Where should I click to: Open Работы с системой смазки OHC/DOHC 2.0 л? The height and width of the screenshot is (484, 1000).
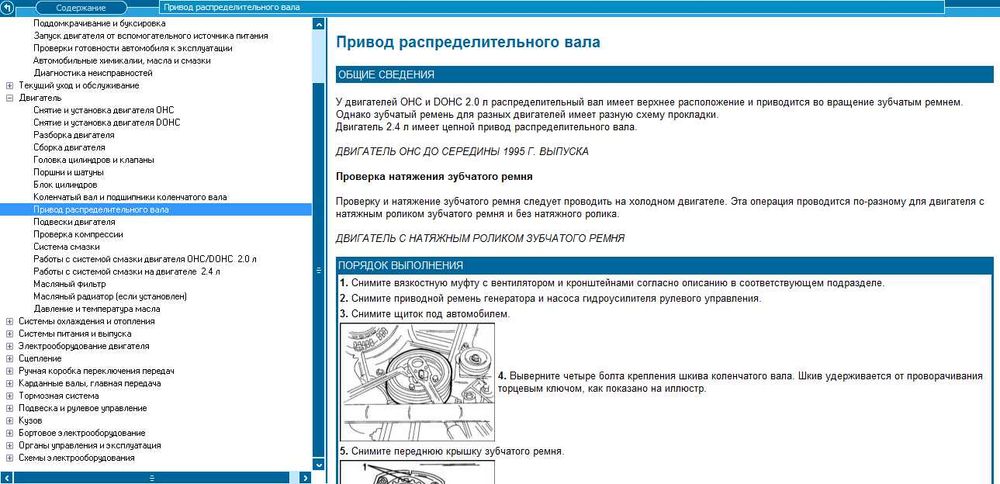click(x=145, y=259)
